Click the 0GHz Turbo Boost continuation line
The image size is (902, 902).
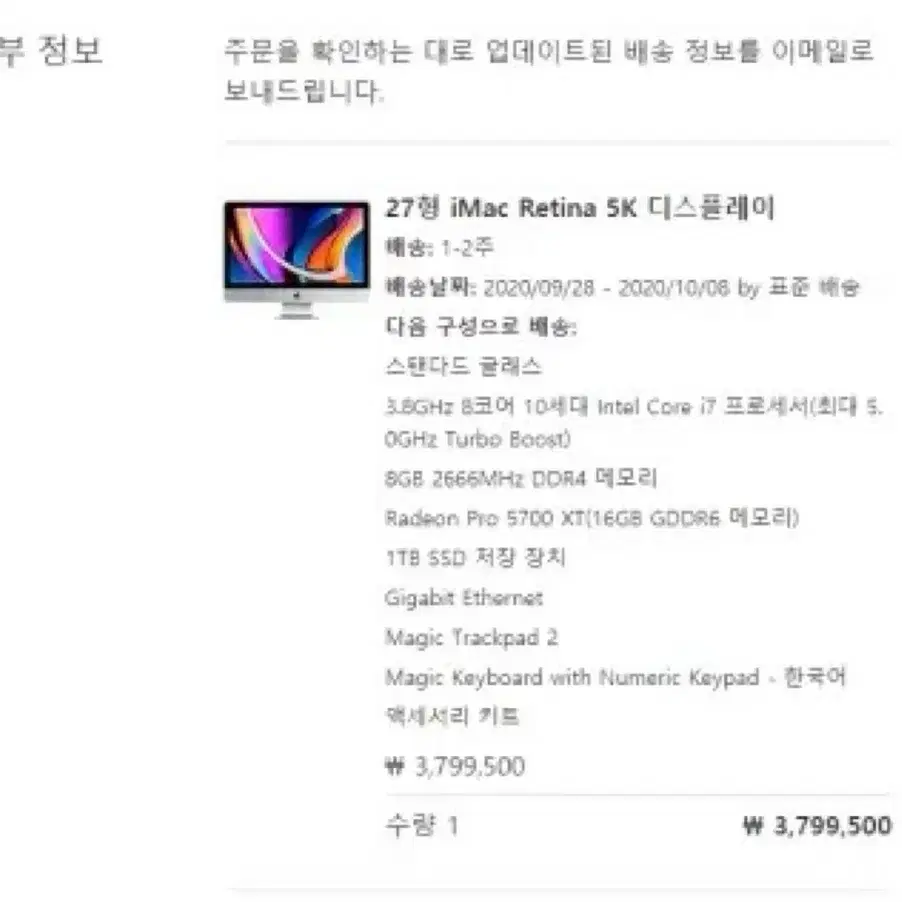click(x=477, y=439)
